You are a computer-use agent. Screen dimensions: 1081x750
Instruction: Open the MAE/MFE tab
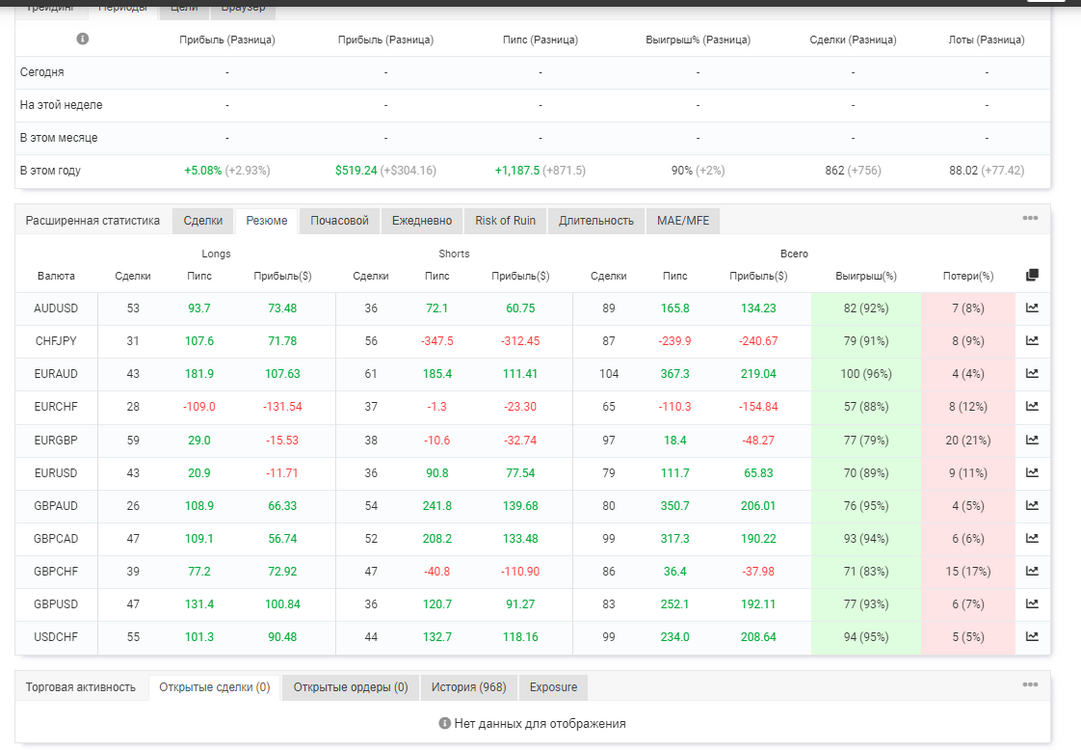click(x=683, y=221)
